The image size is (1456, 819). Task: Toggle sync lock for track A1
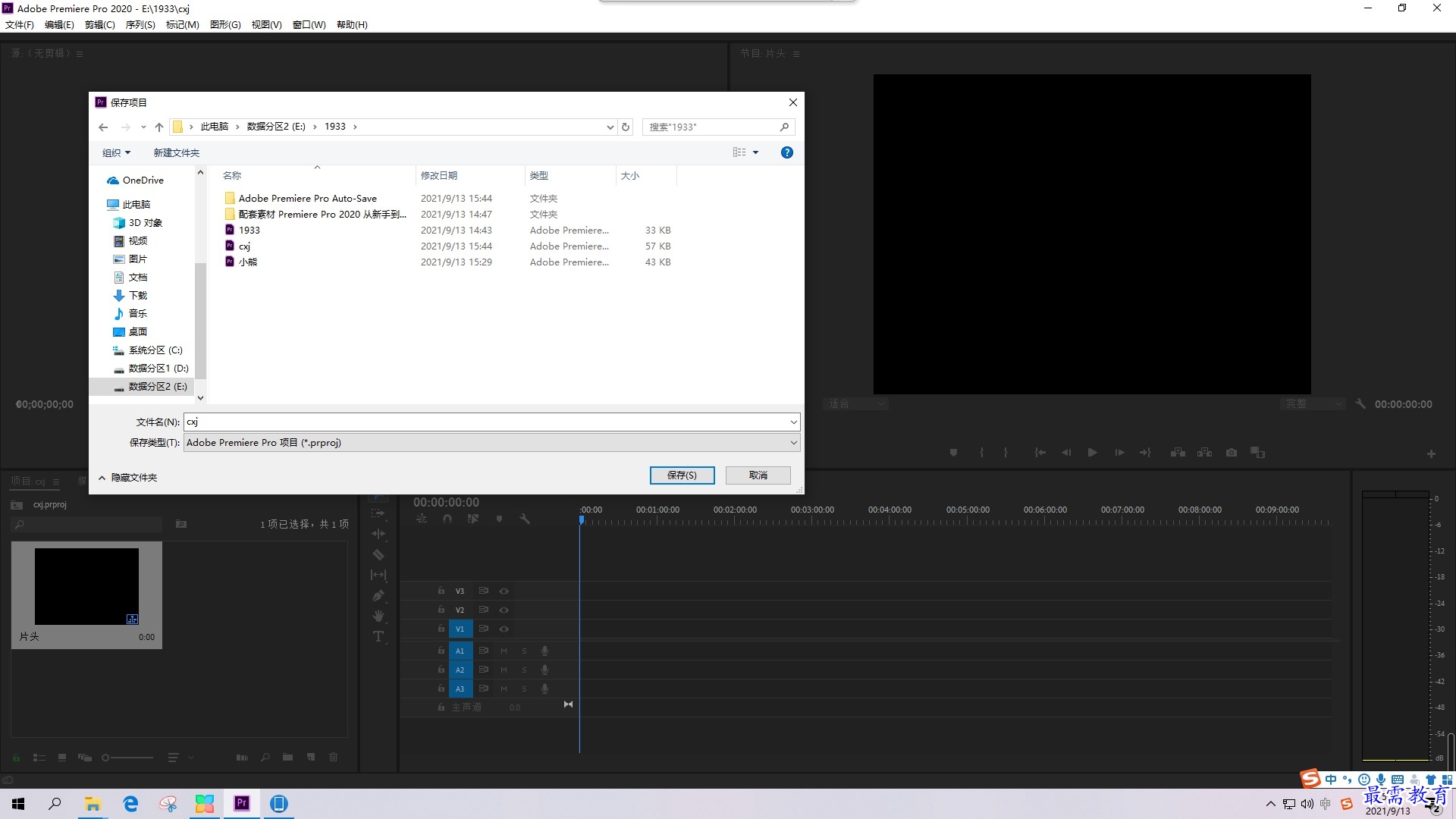tap(483, 651)
